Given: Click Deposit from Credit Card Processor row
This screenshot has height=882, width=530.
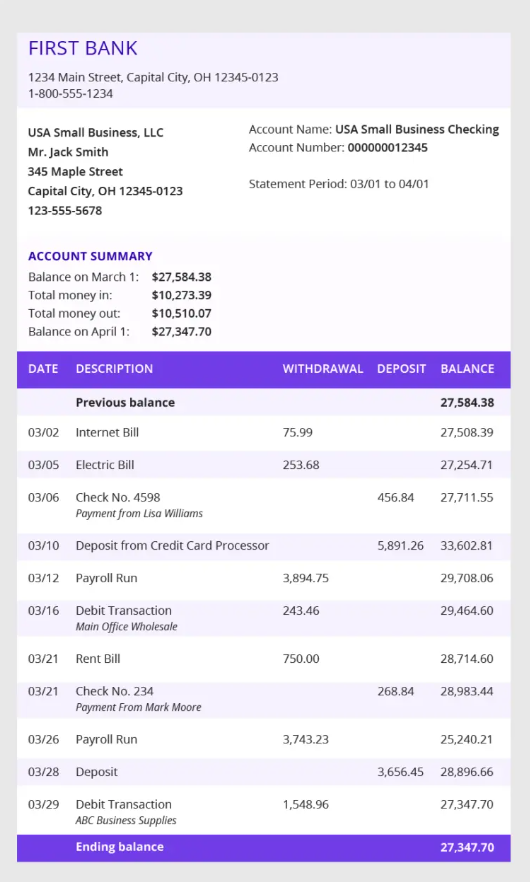Looking at the screenshot, I should point(264,546).
